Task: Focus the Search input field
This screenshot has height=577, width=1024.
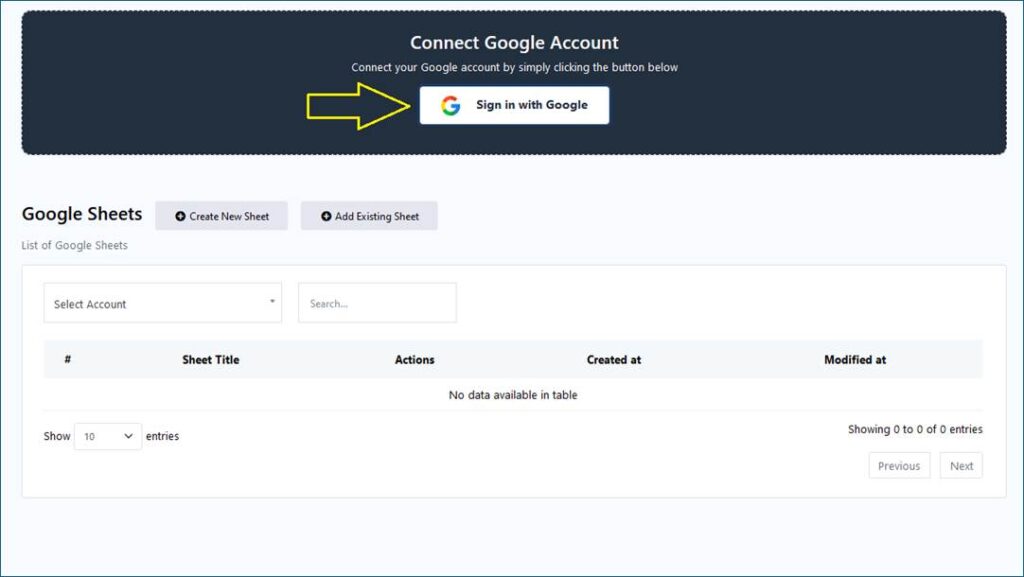Action: click(377, 303)
